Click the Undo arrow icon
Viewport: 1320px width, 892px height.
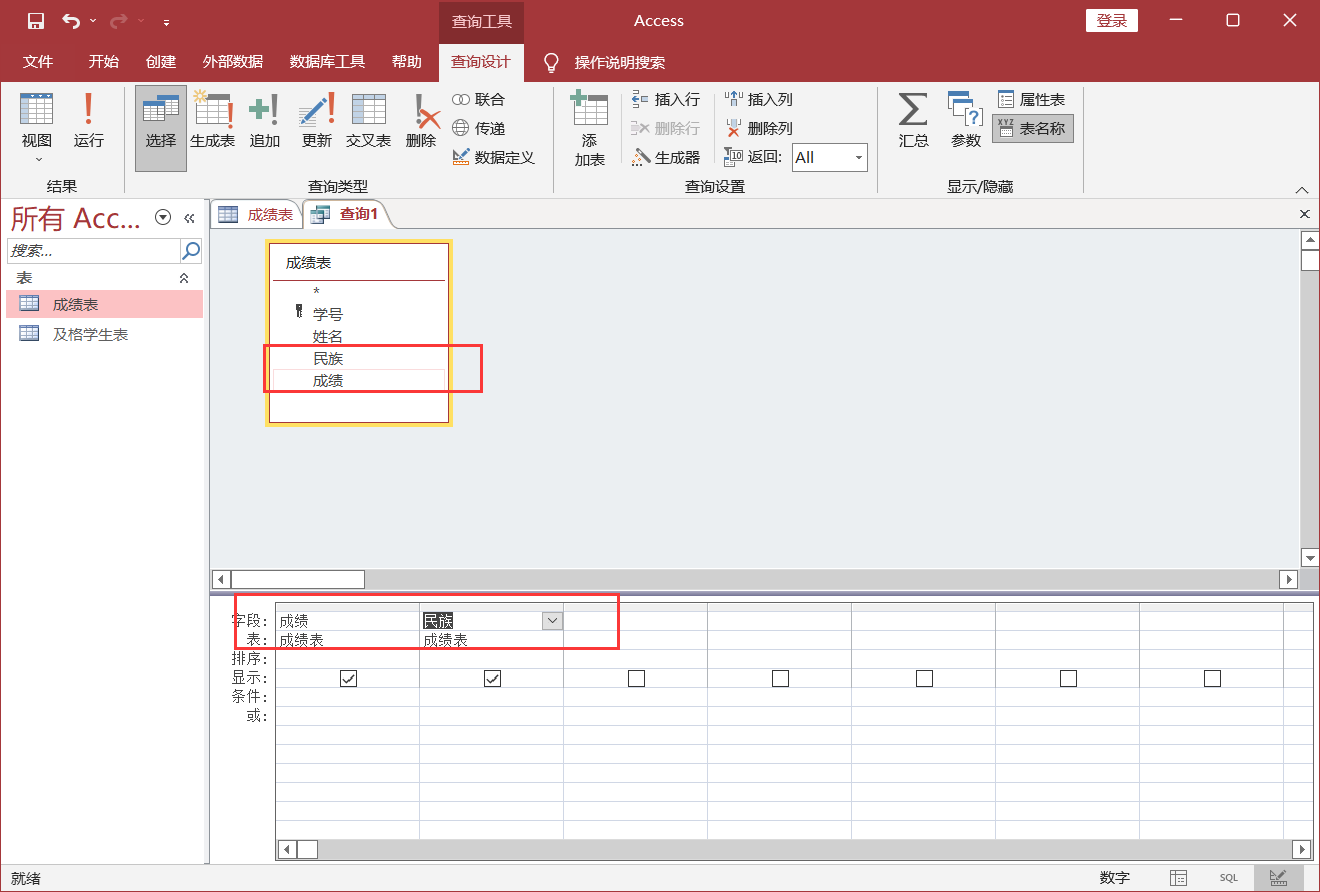(x=71, y=21)
